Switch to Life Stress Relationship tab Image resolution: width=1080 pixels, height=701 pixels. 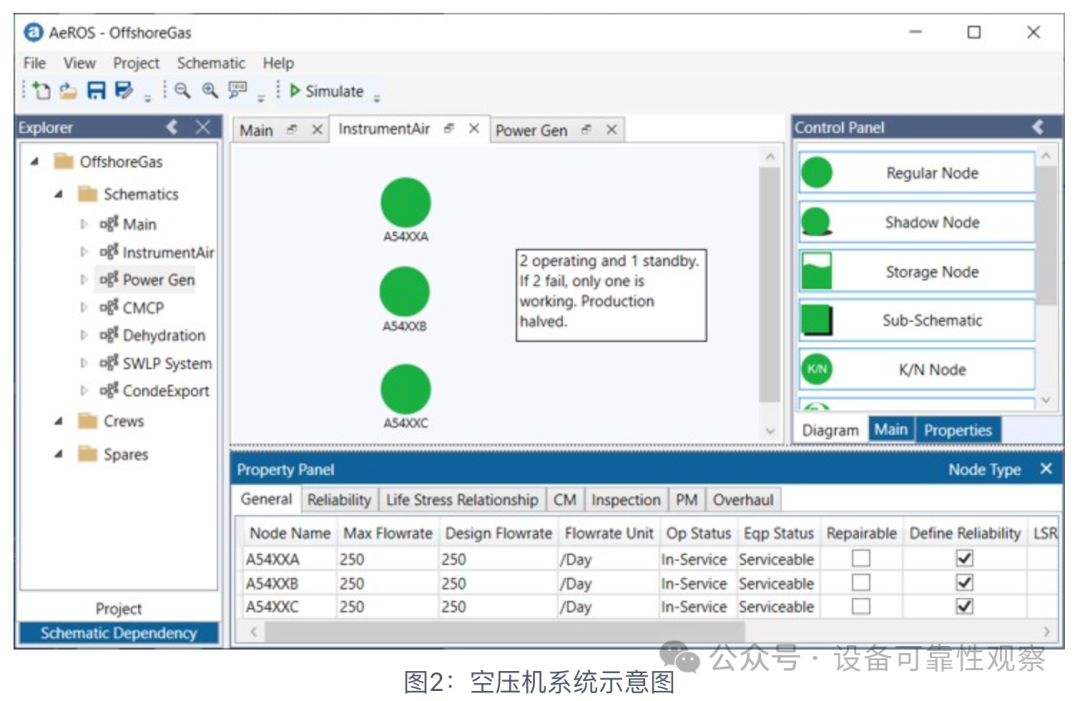click(462, 500)
